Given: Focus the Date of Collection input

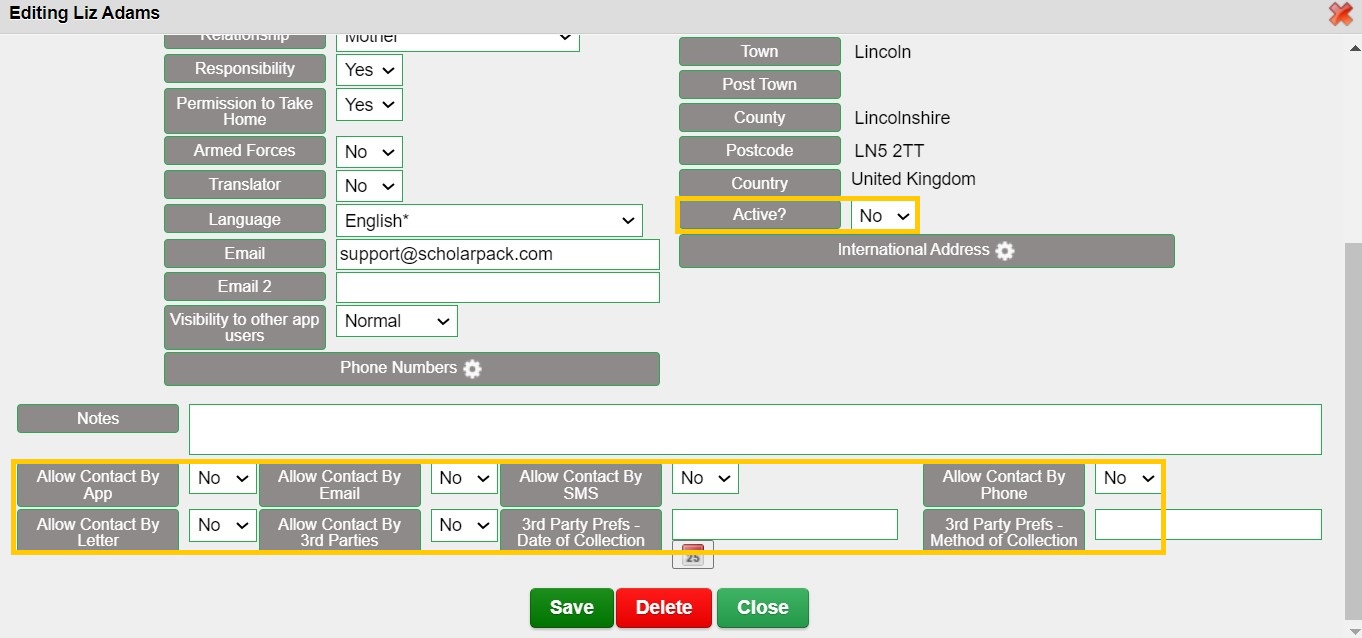Looking at the screenshot, I should point(785,525).
